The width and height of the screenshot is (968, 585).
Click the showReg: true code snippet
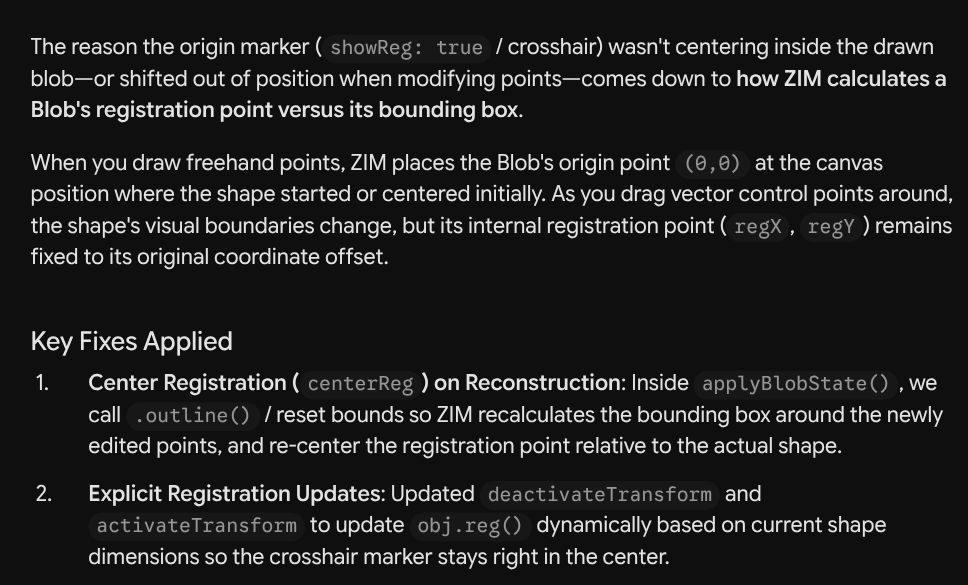click(x=406, y=48)
